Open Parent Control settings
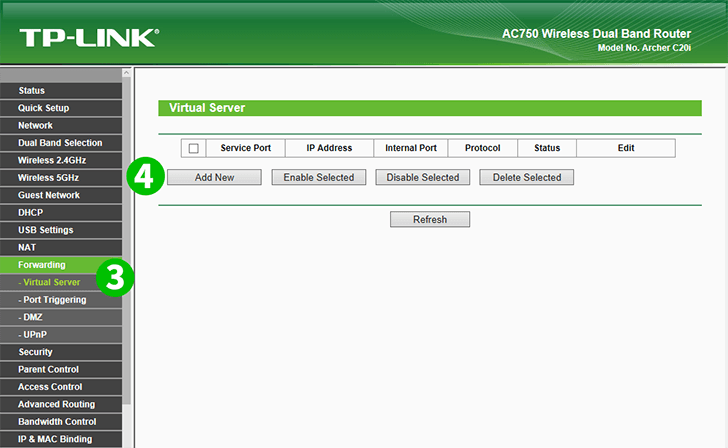Image resolution: width=728 pixels, height=448 pixels. point(61,369)
